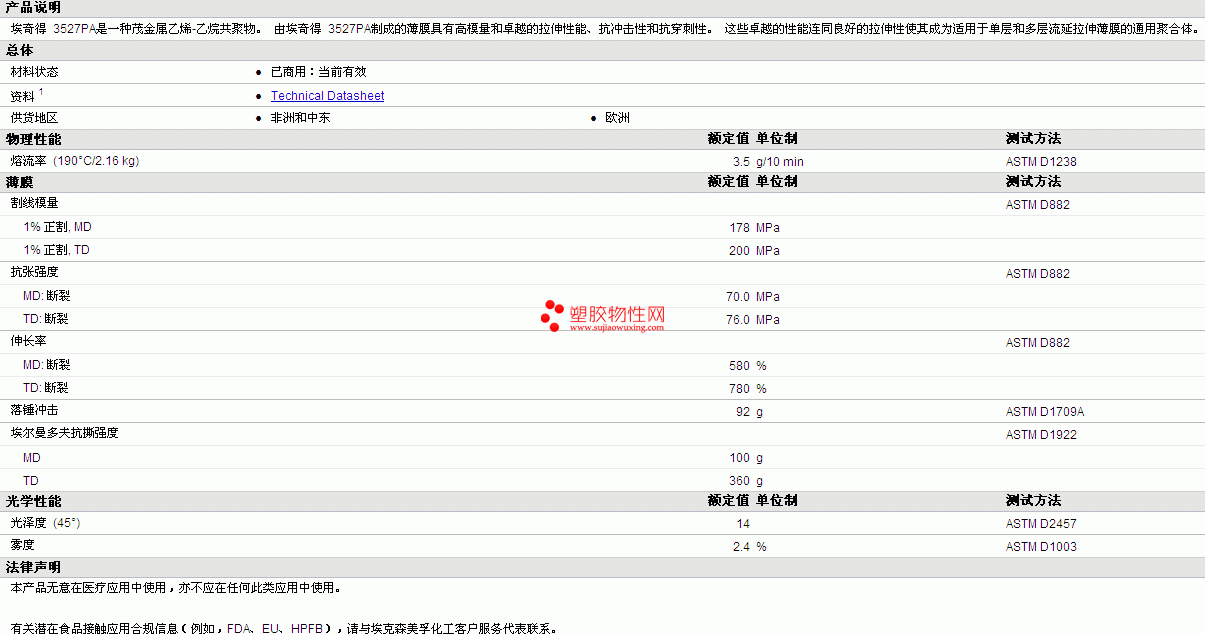Click the 200 modulus value
The height and width of the screenshot is (634, 1205).
pos(740,251)
